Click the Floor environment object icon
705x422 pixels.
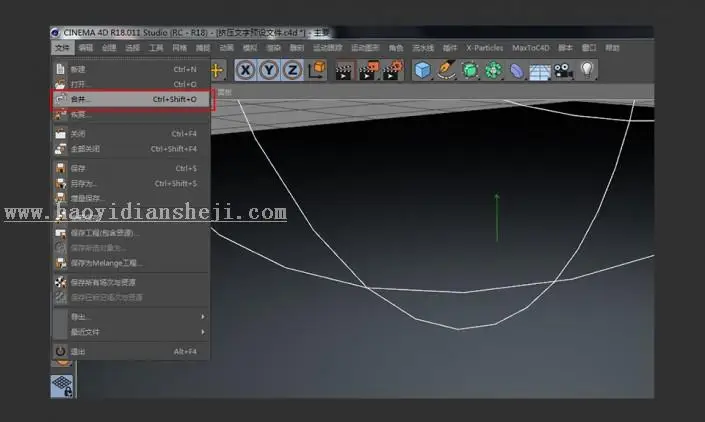[540, 71]
